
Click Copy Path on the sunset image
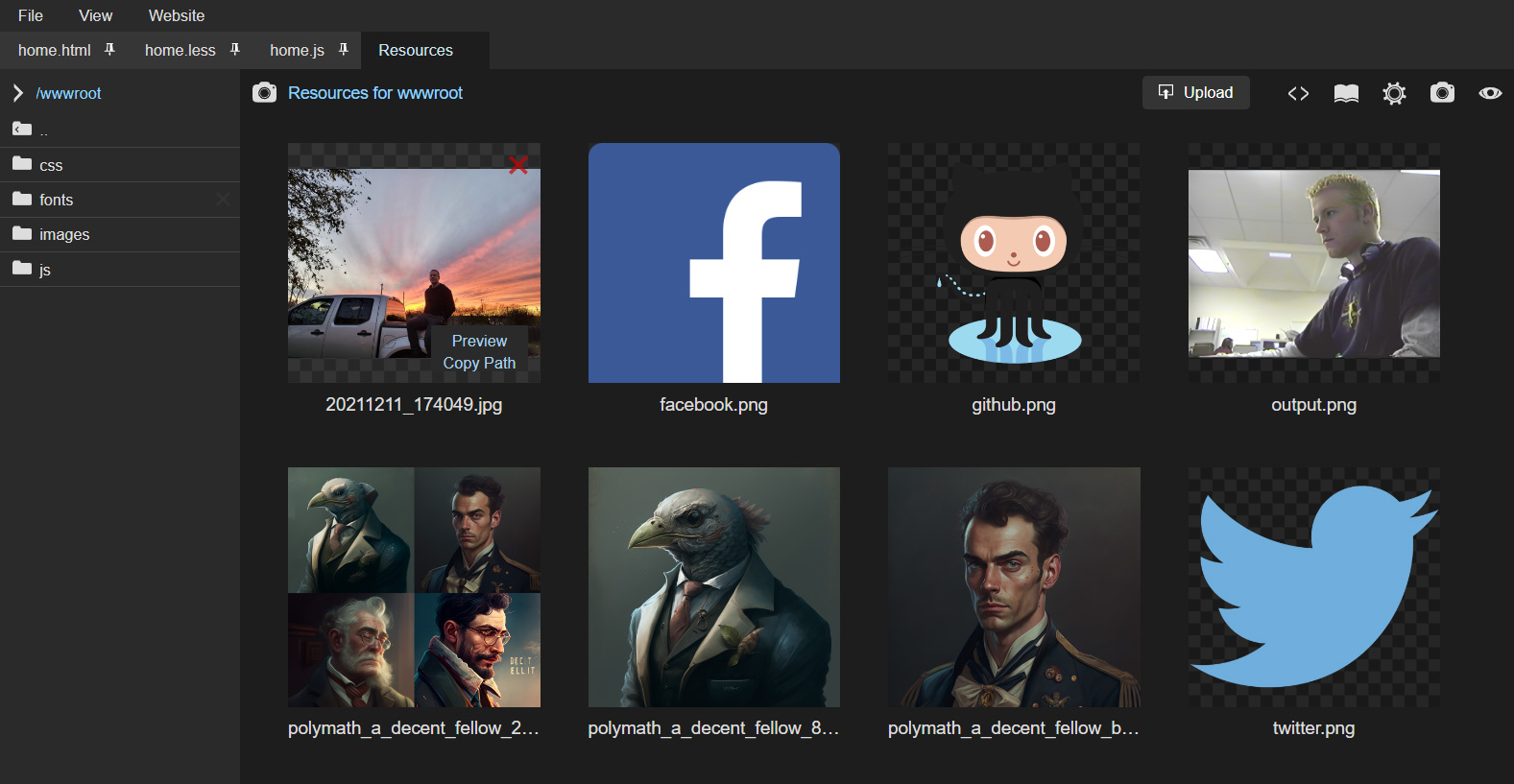pos(479,363)
